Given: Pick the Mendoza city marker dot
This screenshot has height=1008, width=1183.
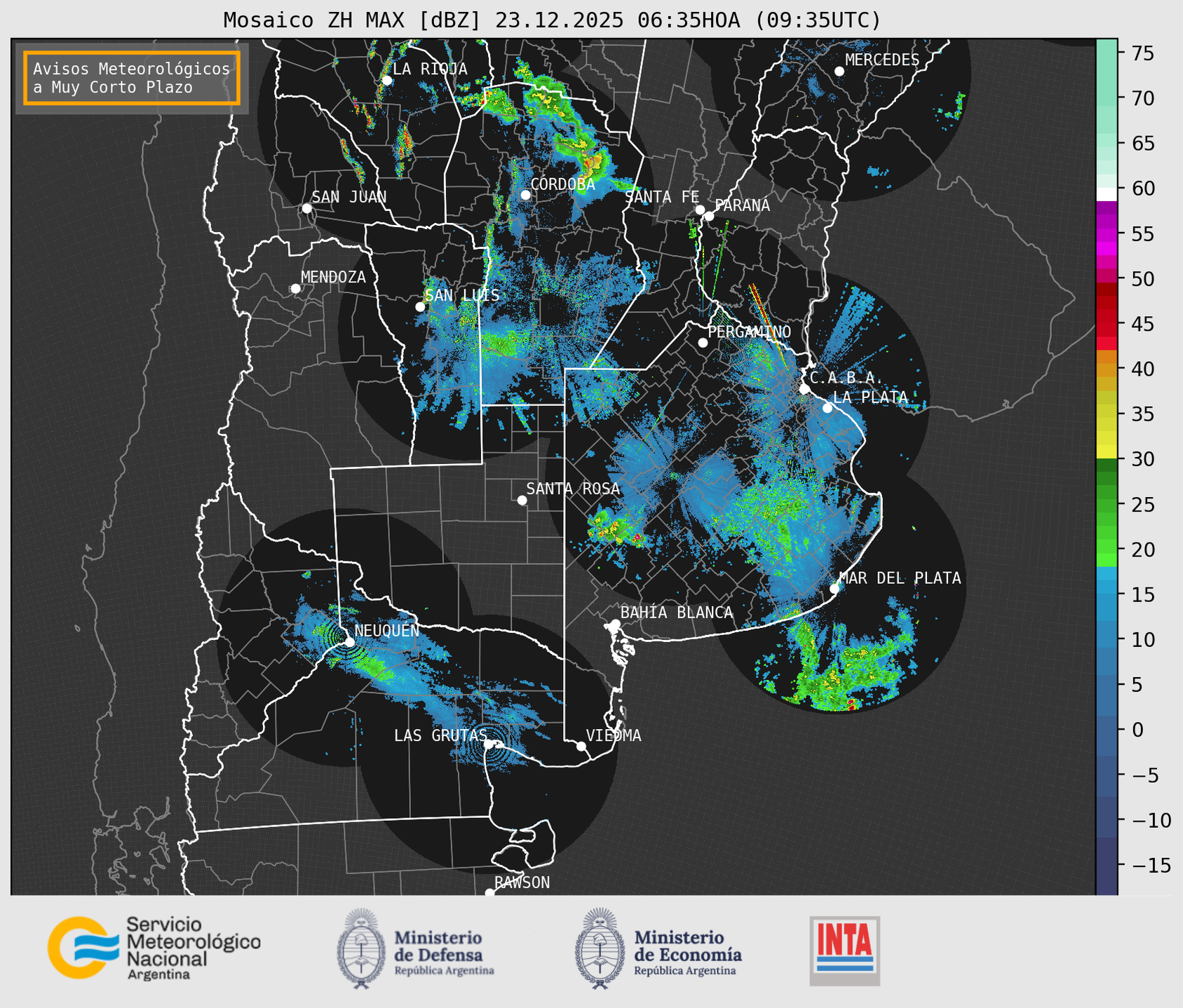Looking at the screenshot, I should (296, 289).
